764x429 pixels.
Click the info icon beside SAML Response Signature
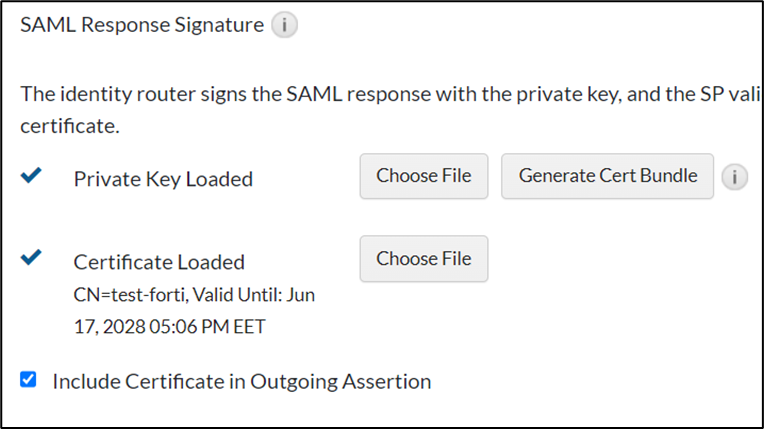[x=285, y=24]
